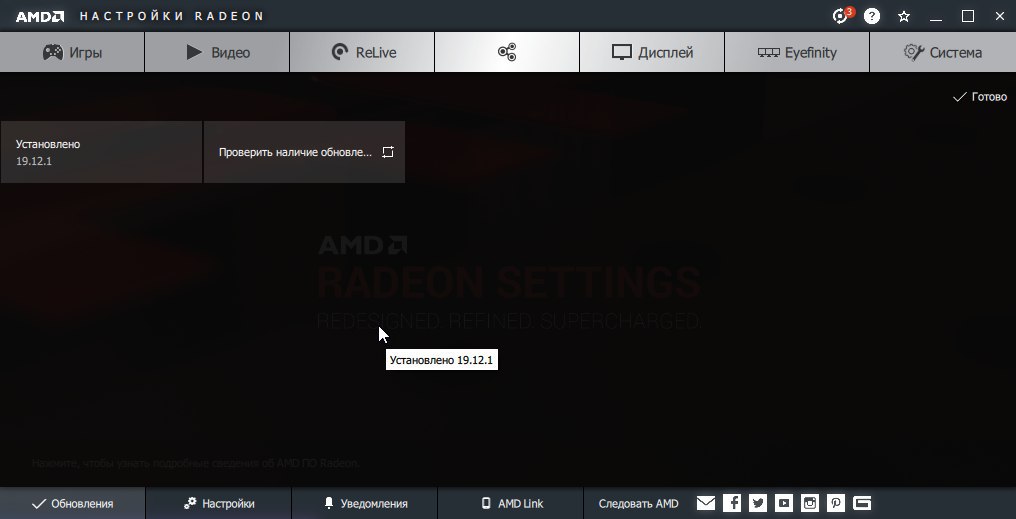Go to the Eyefinity tab
The image size is (1016, 519).
tap(797, 52)
